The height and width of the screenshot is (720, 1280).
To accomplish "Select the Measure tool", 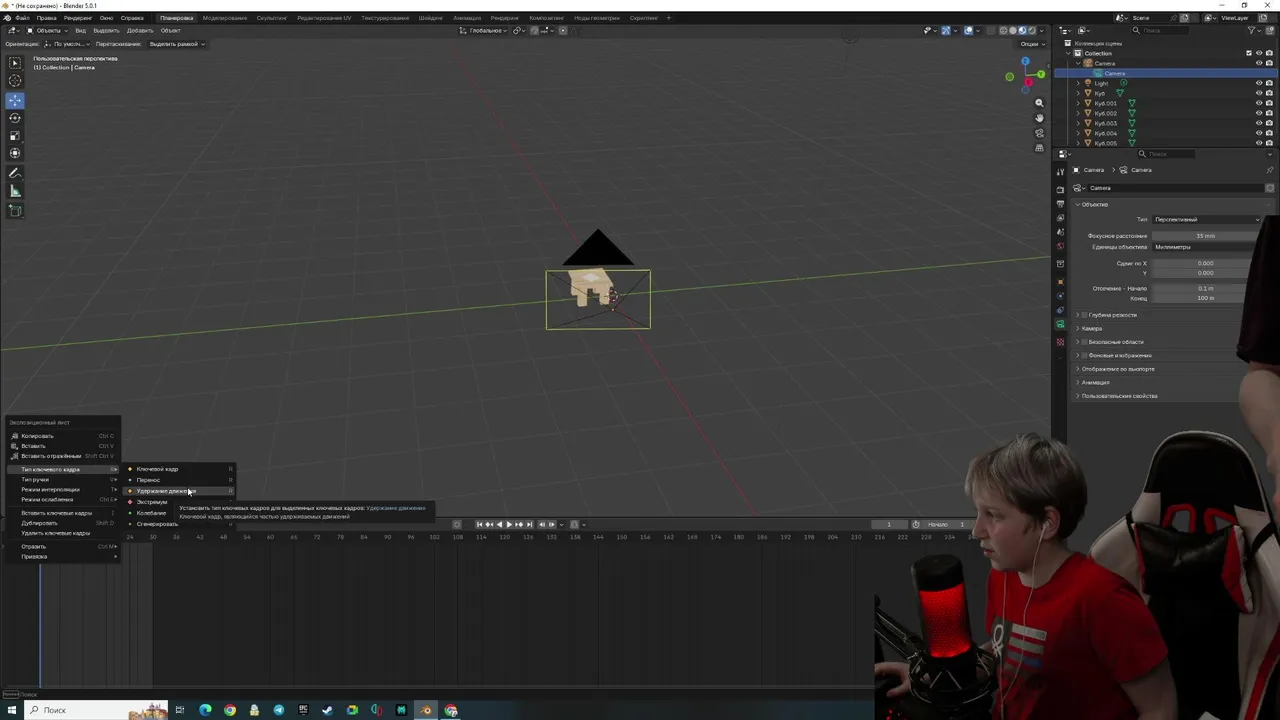I will tap(15, 192).
